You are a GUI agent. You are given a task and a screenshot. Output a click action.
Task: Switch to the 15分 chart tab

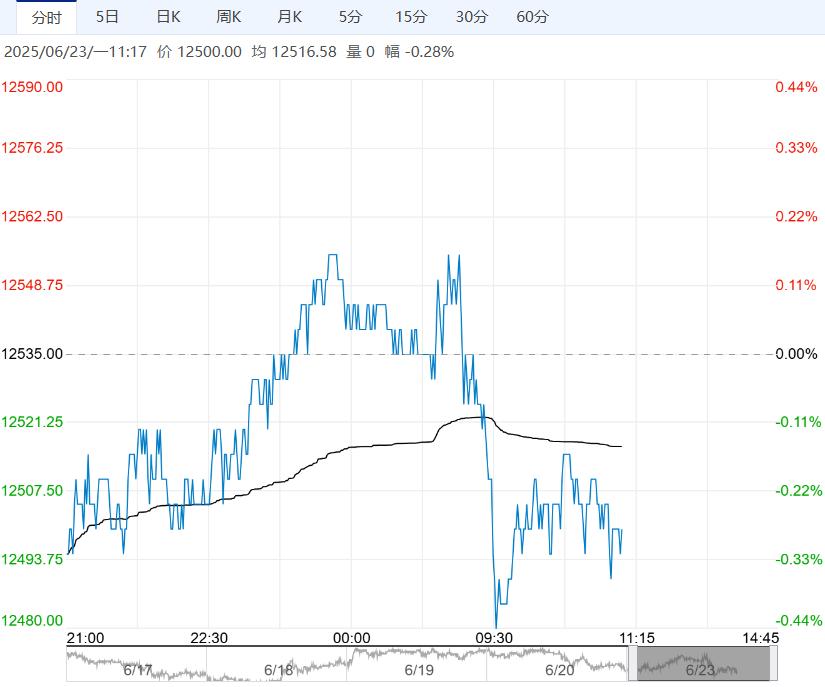point(410,17)
